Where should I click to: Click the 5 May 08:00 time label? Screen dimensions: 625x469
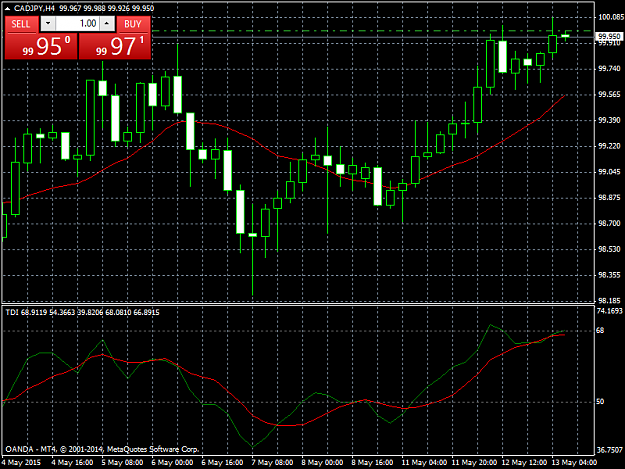(122, 463)
